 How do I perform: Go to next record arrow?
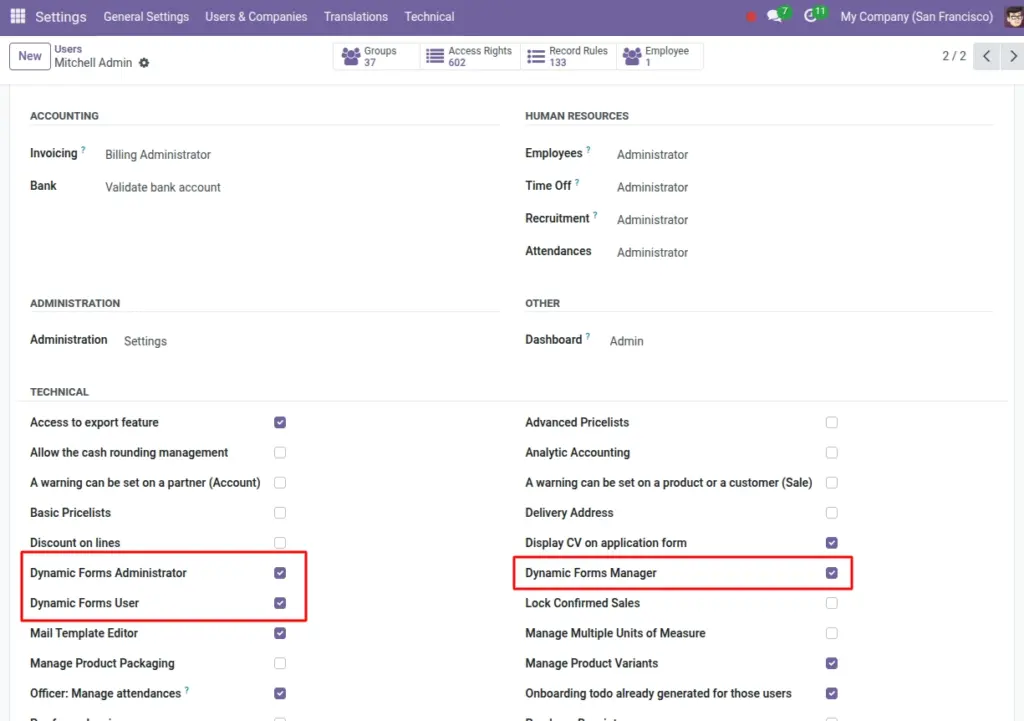1013,56
